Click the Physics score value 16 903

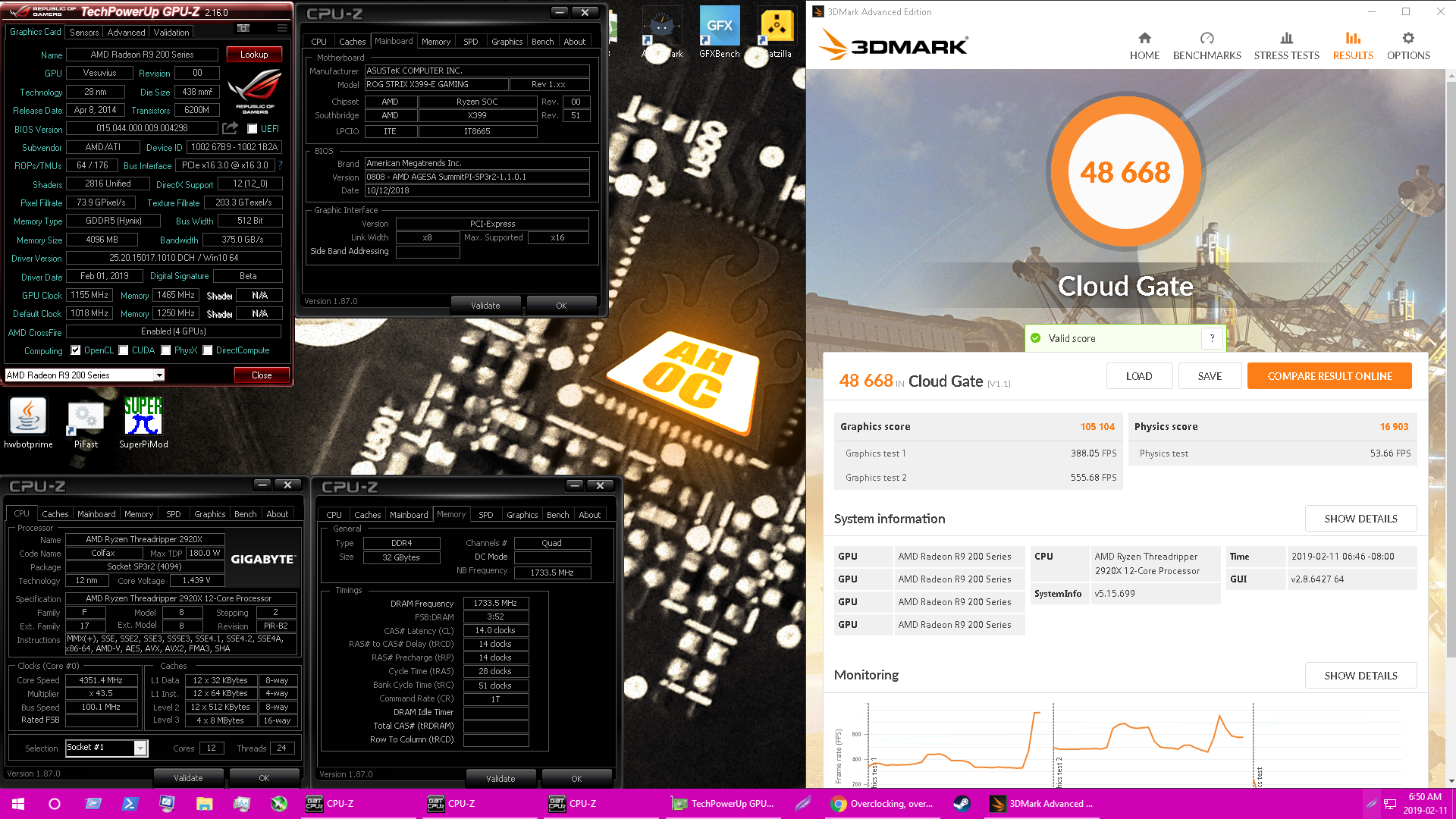tap(1394, 427)
